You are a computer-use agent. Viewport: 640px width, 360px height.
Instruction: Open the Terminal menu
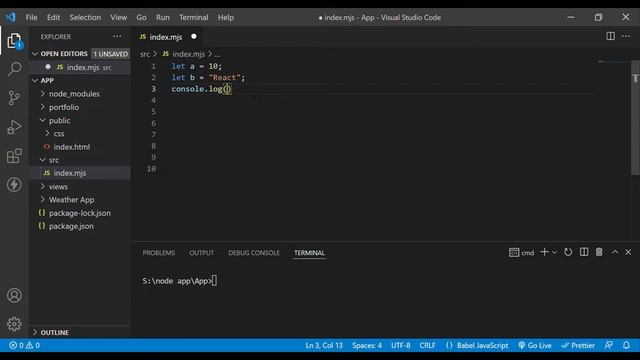point(193,18)
